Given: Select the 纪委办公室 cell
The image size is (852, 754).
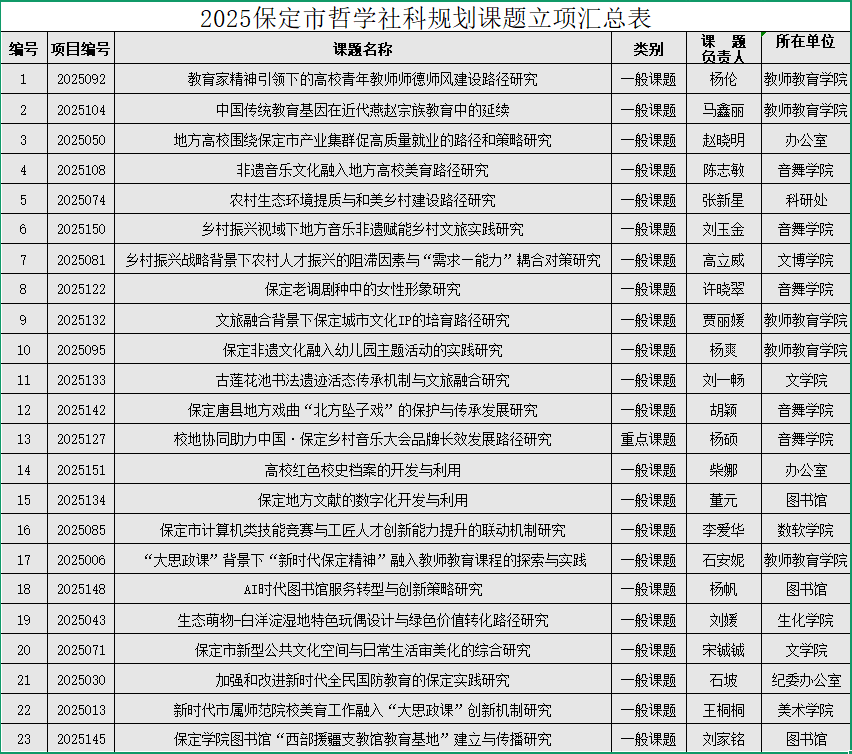Looking at the screenshot, I should coord(805,680).
